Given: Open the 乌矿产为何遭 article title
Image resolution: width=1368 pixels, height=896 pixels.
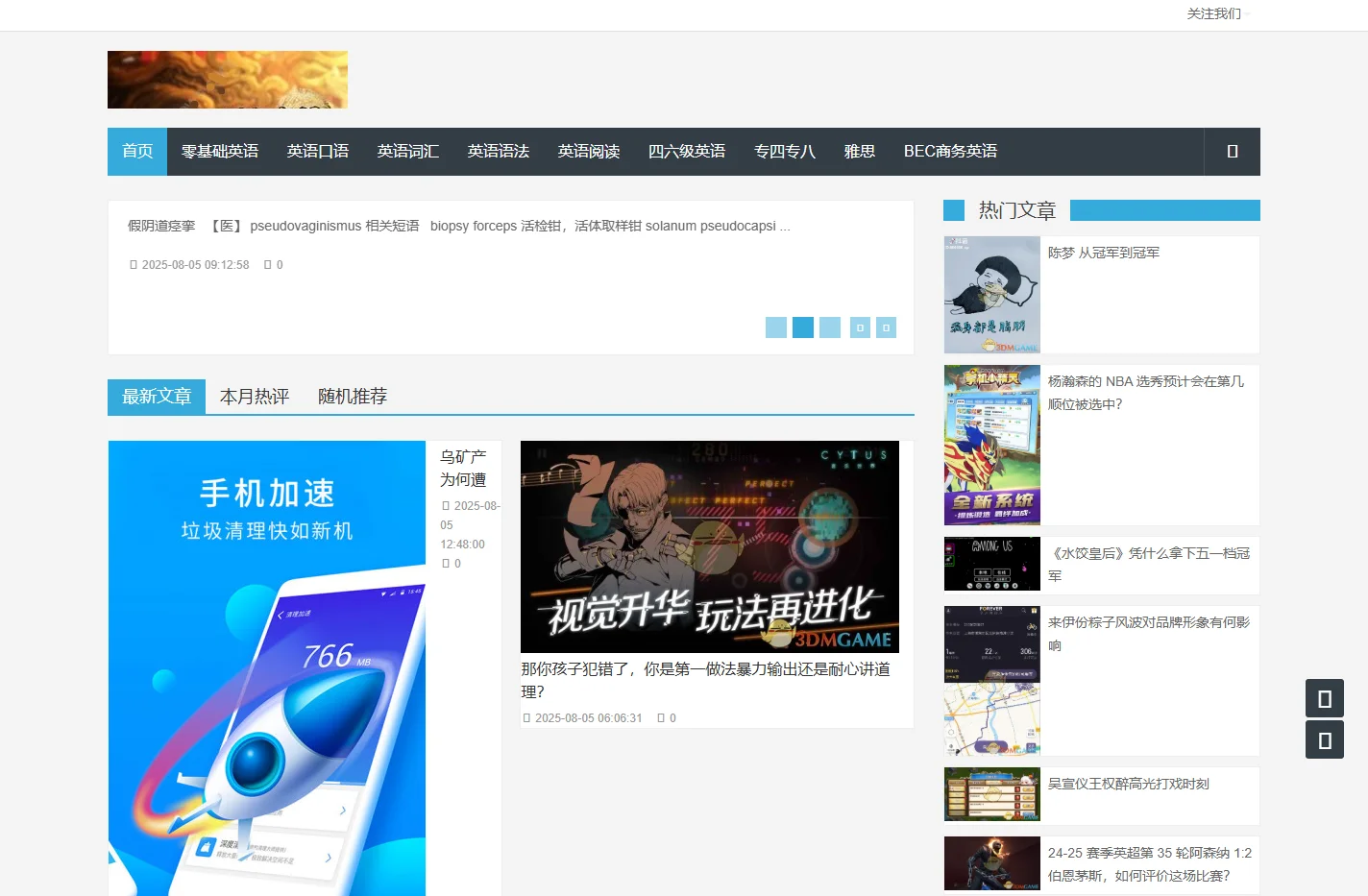Looking at the screenshot, I should 463,469.
